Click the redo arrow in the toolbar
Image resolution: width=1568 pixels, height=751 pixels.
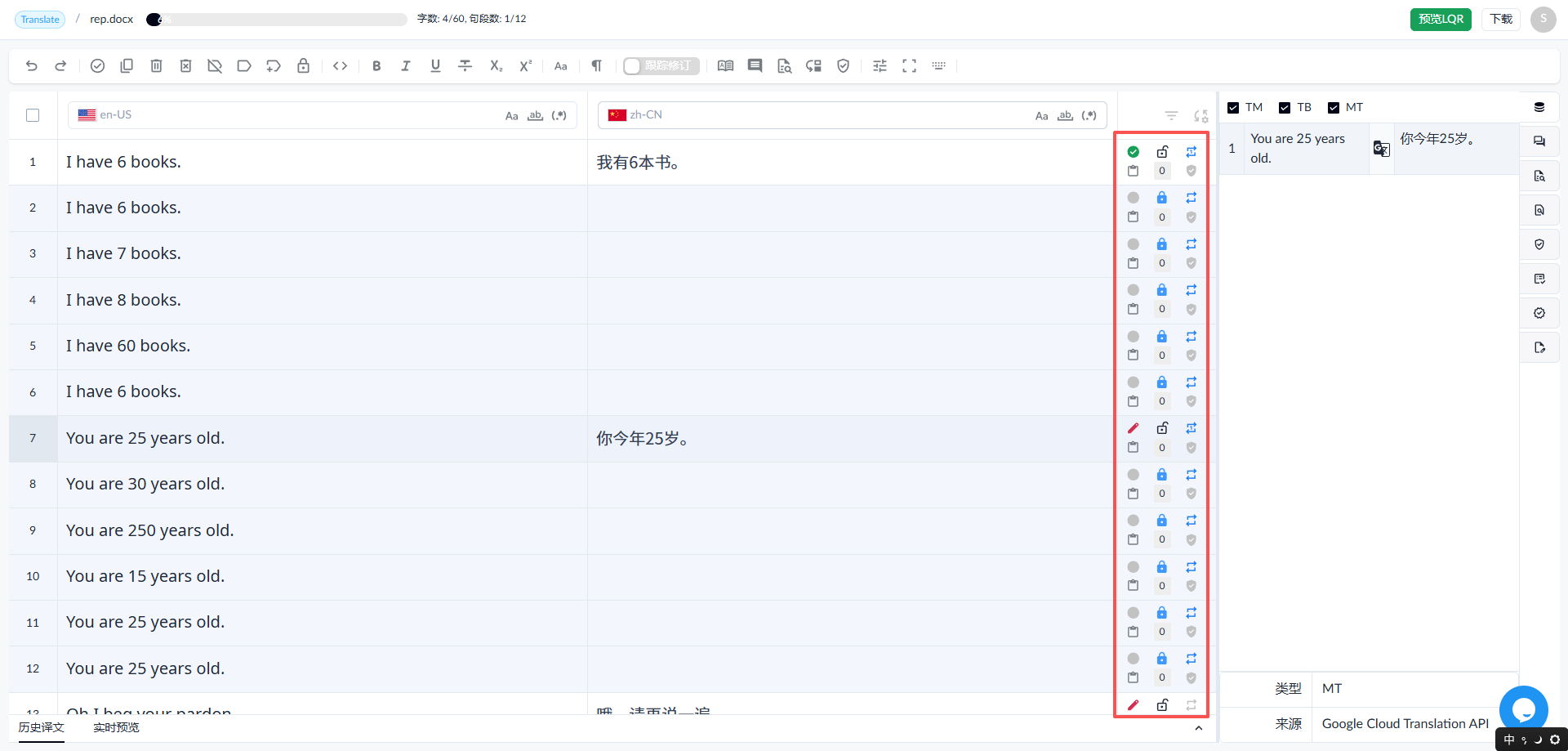tap(60, 66)
